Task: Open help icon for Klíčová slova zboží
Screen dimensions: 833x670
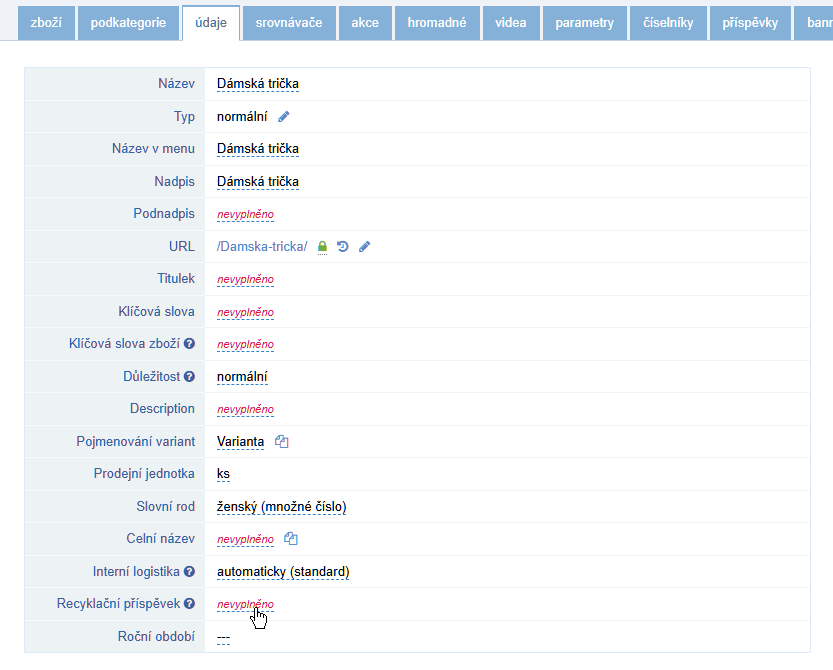Action: point(189,344)
